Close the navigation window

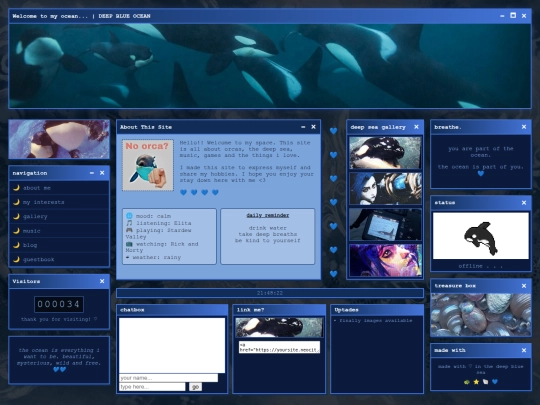click(102, 173)
